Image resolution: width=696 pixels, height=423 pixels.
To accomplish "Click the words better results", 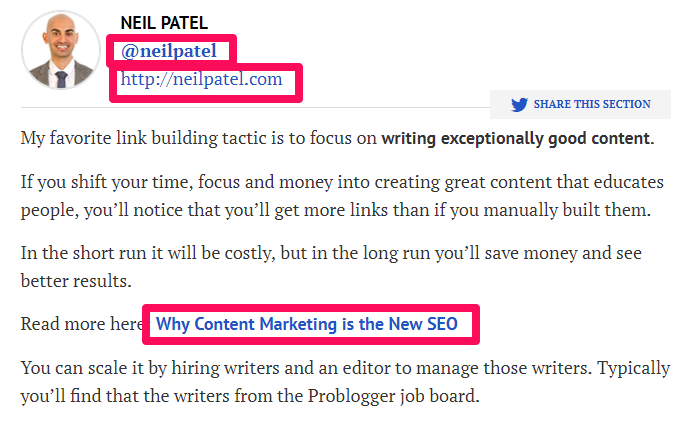I will point(76,281).
